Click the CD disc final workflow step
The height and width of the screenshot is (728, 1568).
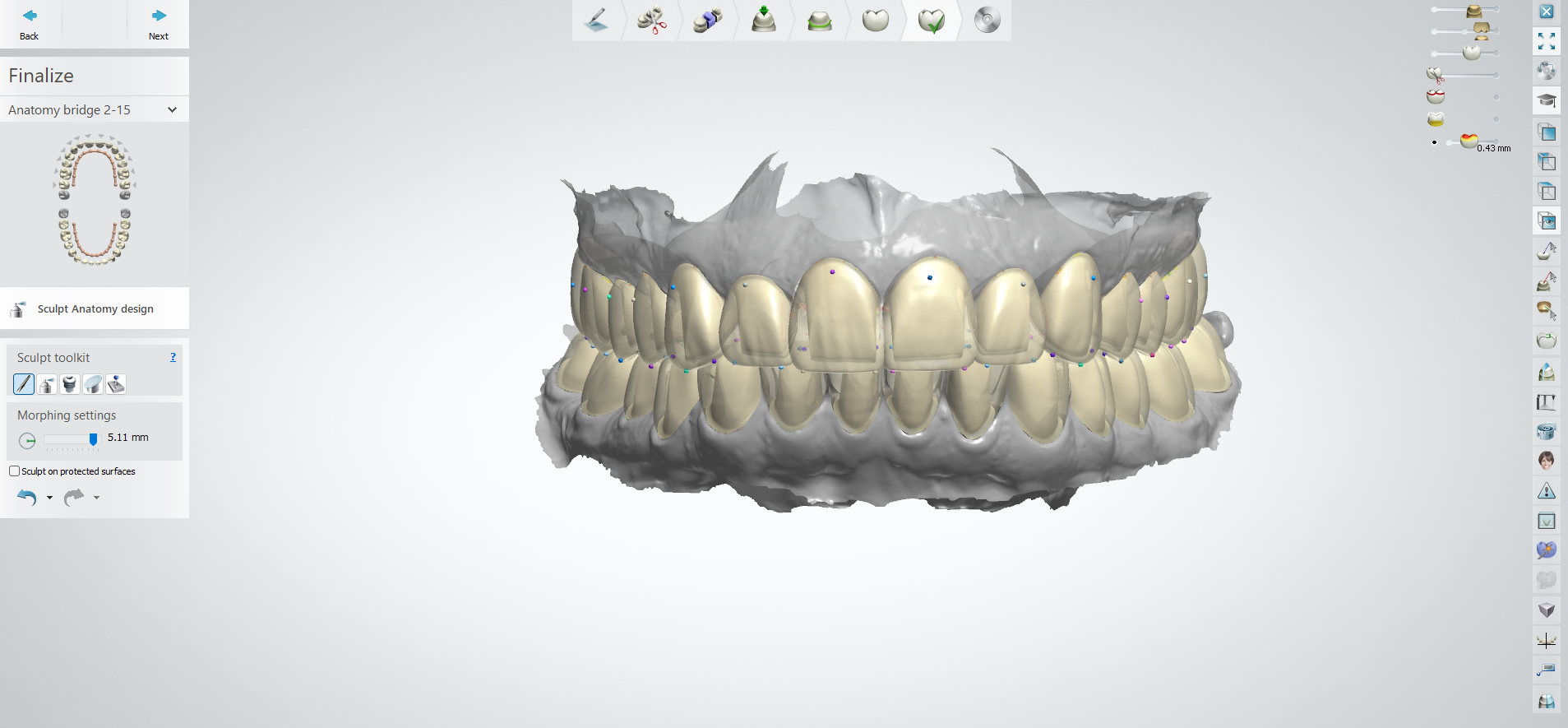pos(987,21)
